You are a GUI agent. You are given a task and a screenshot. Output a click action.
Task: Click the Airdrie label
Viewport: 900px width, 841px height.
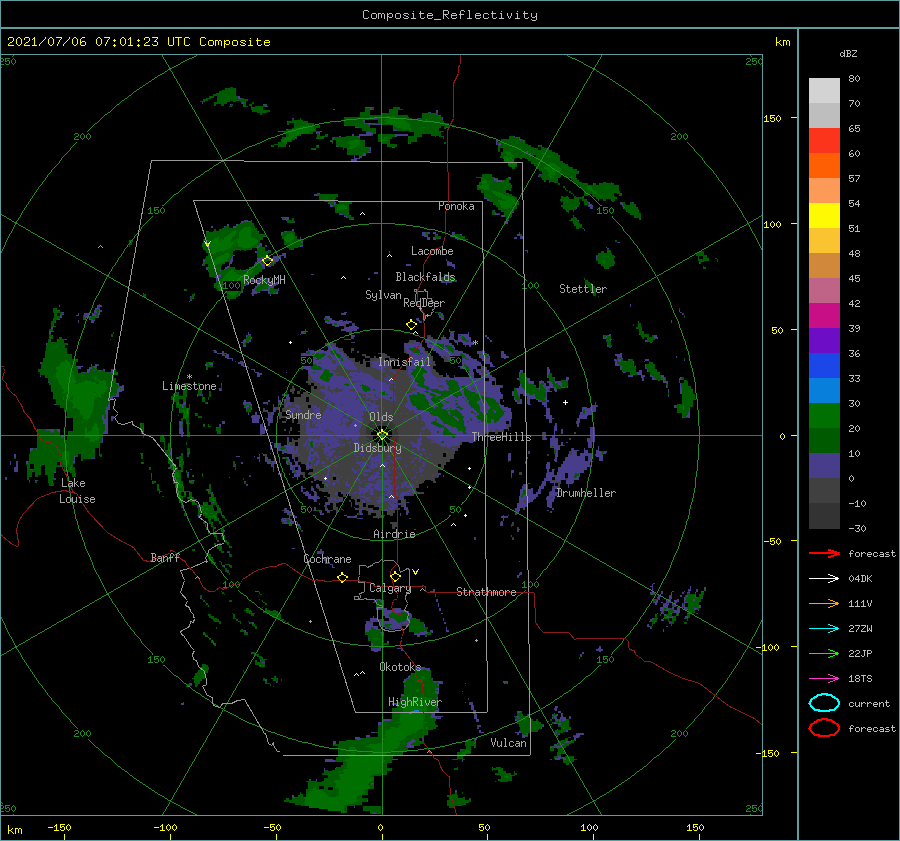(x=394, y=534)
